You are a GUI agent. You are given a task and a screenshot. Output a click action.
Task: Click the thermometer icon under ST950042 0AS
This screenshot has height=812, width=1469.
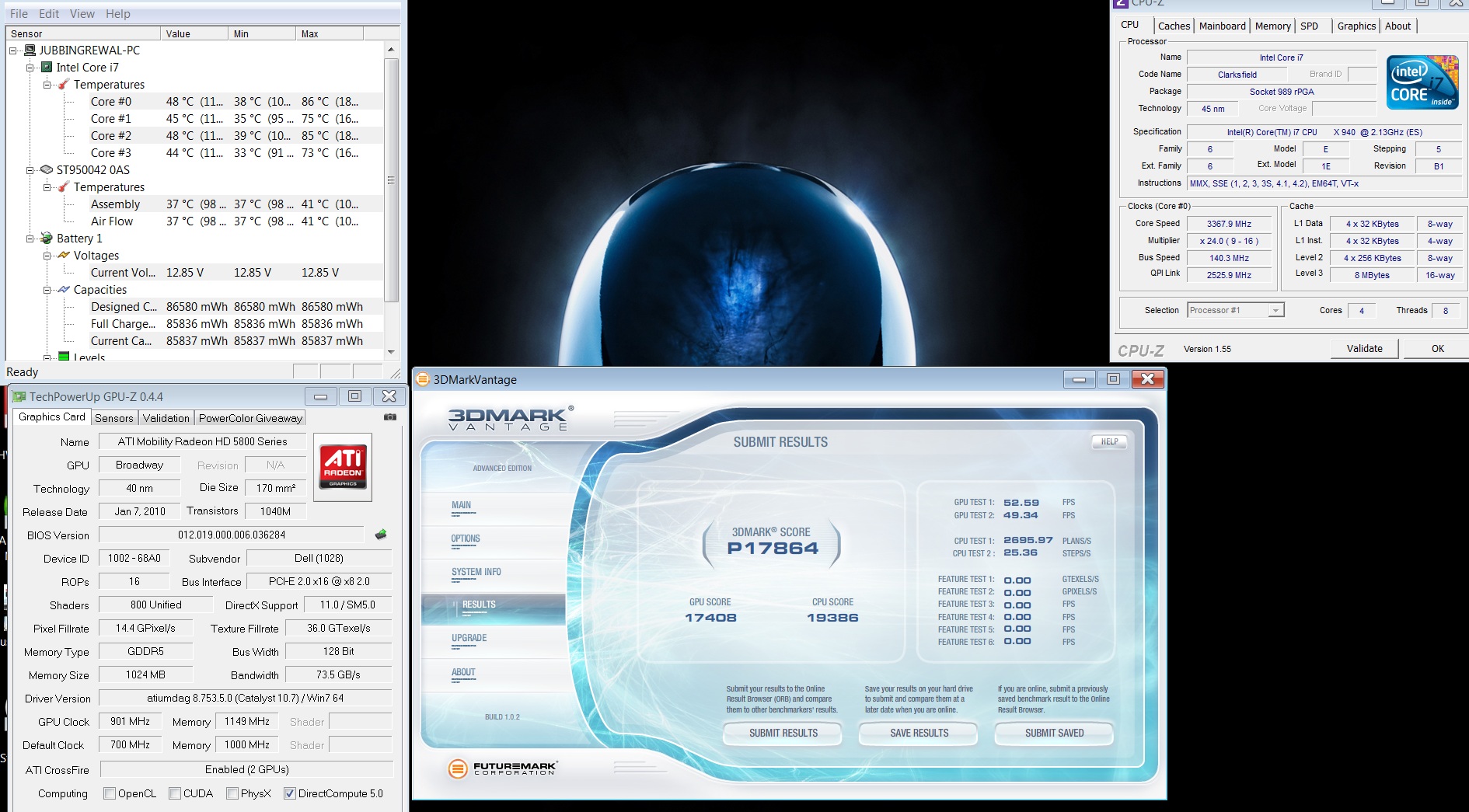click(64, 187)
